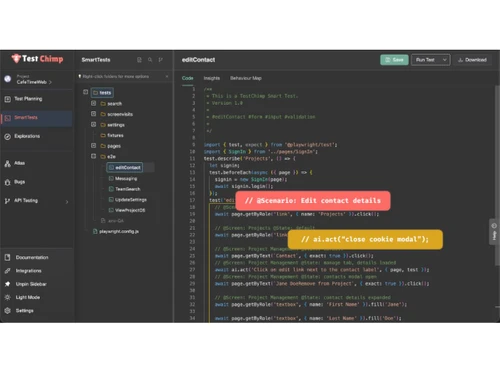Viewport: 500px width, 375px height.
Task: Click the Documentation book icon
Action: pos(7,257)
